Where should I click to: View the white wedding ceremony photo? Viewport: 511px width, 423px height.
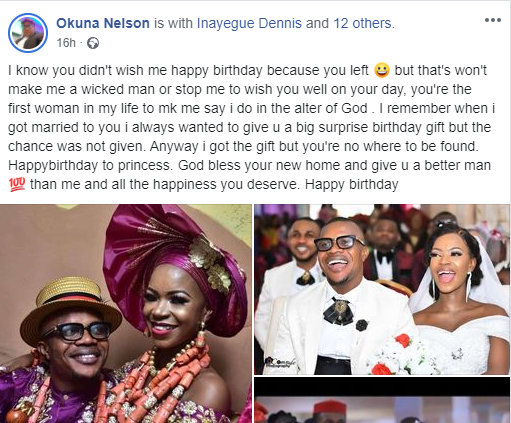[382, 289]
